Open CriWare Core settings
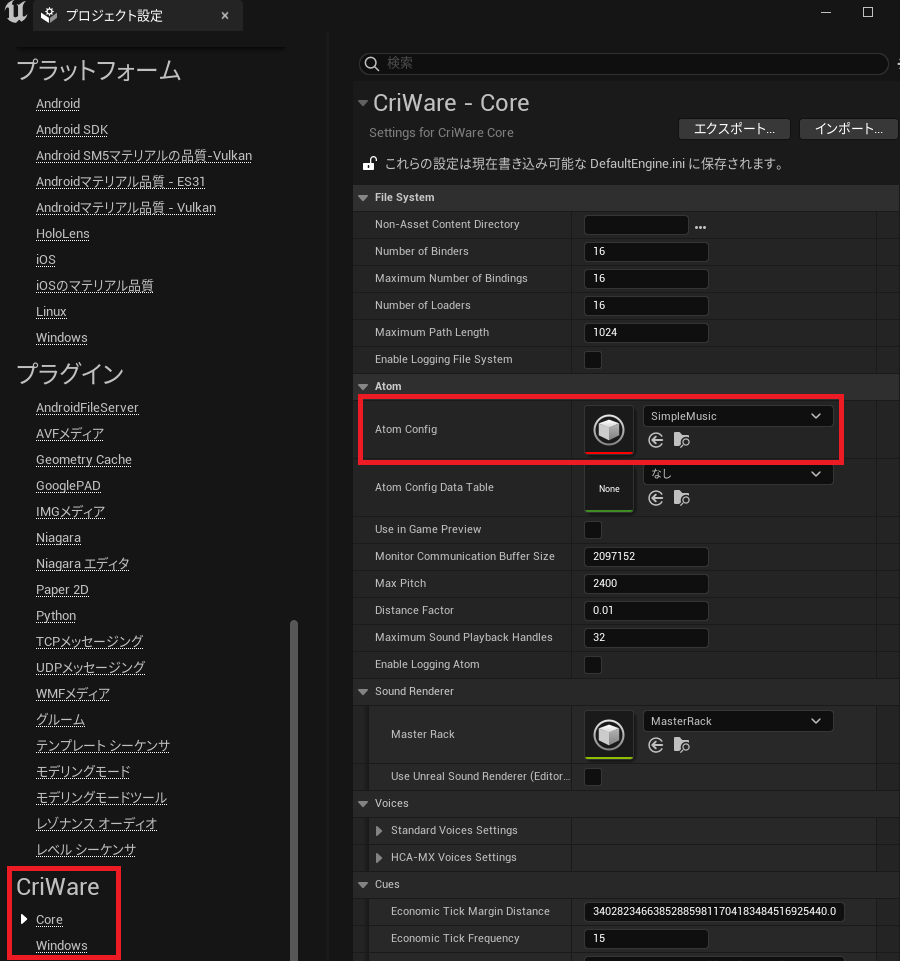Screen dimensions: 900x961 point(49,920)
